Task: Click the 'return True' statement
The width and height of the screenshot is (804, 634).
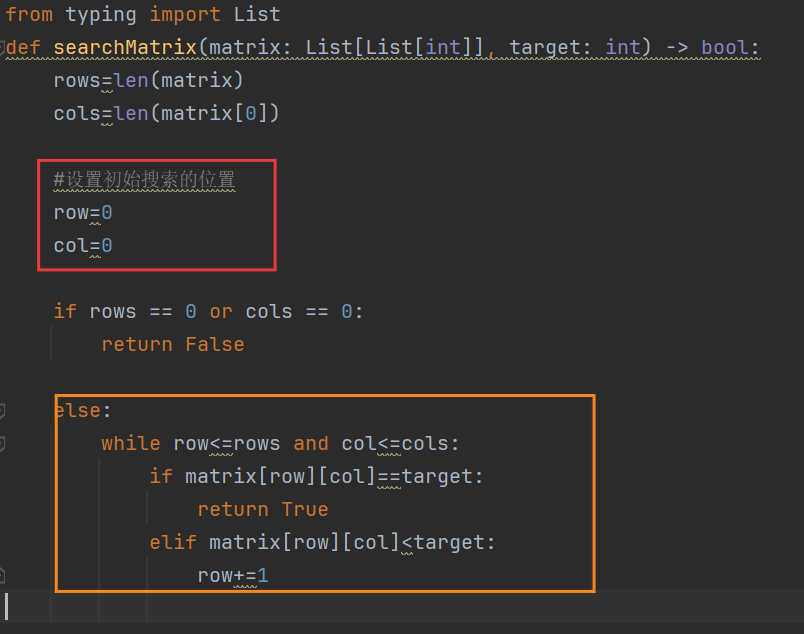Action: 263,509
